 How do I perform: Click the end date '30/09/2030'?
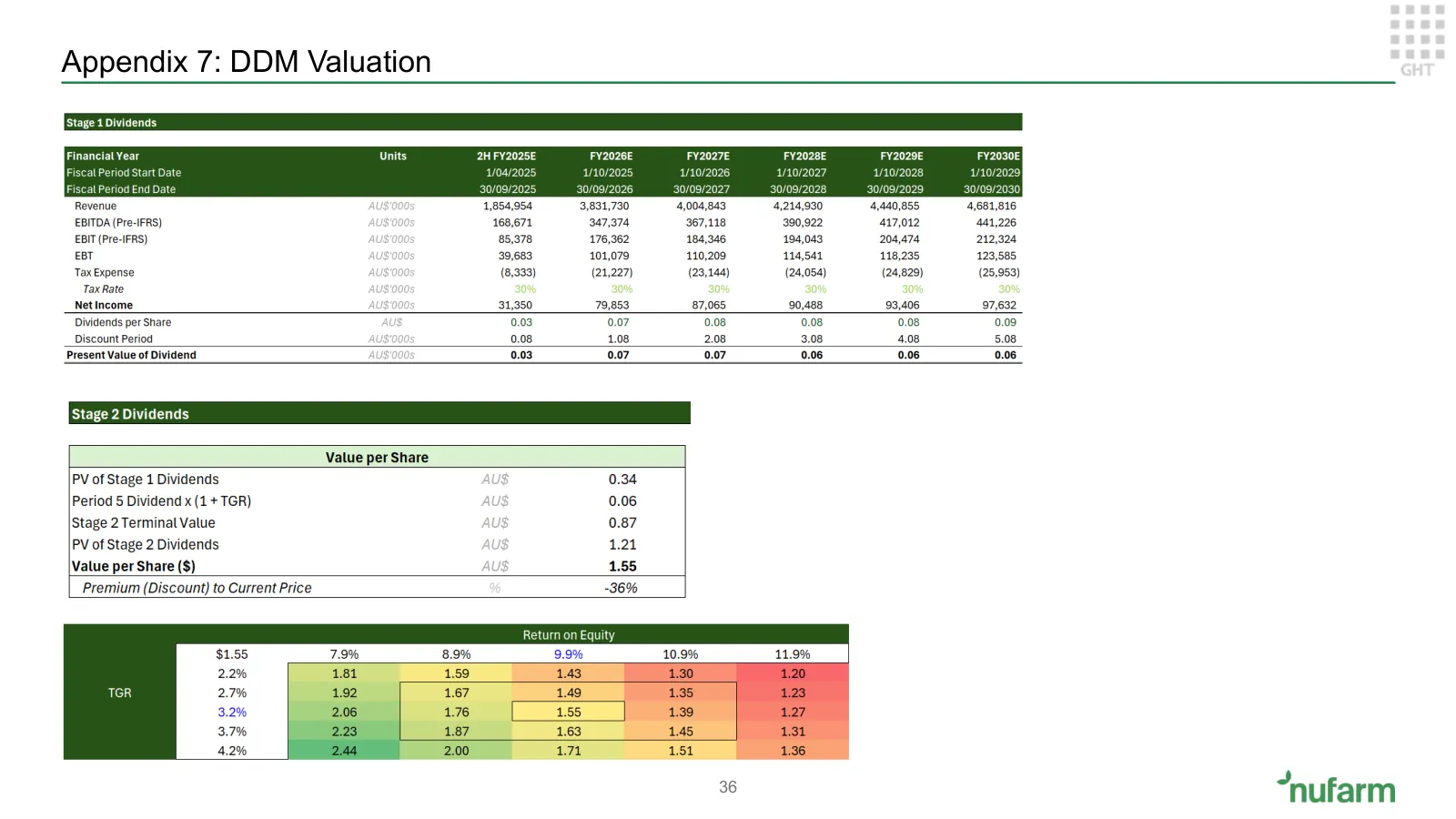992,189
